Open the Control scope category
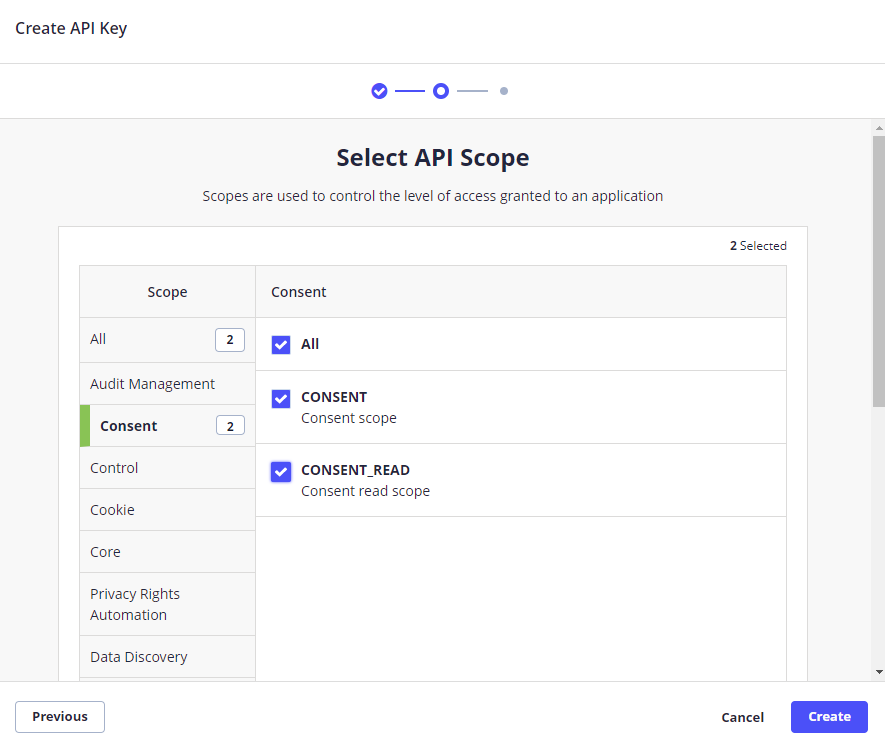Image resolution: width=885 pixels, height=745 pixels. pos(114,467)
